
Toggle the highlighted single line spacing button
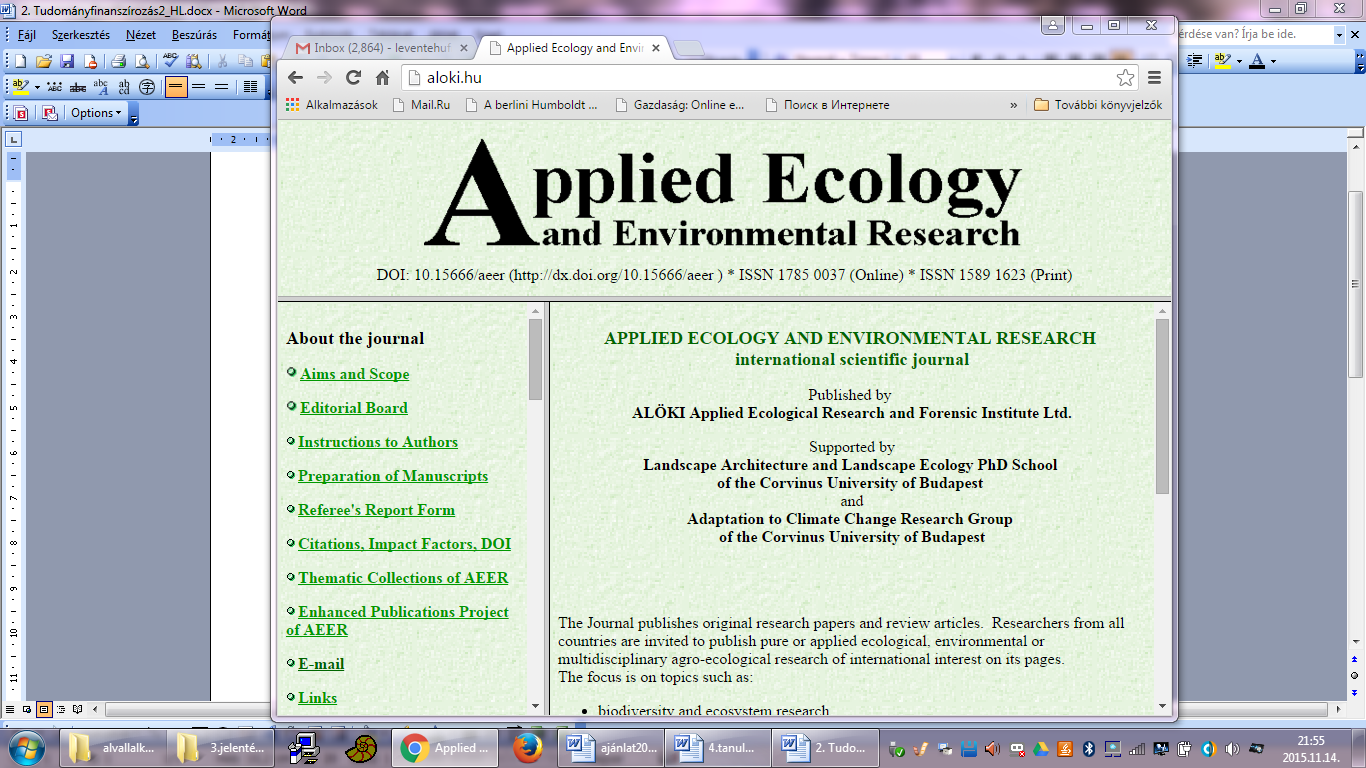(176, 87)
